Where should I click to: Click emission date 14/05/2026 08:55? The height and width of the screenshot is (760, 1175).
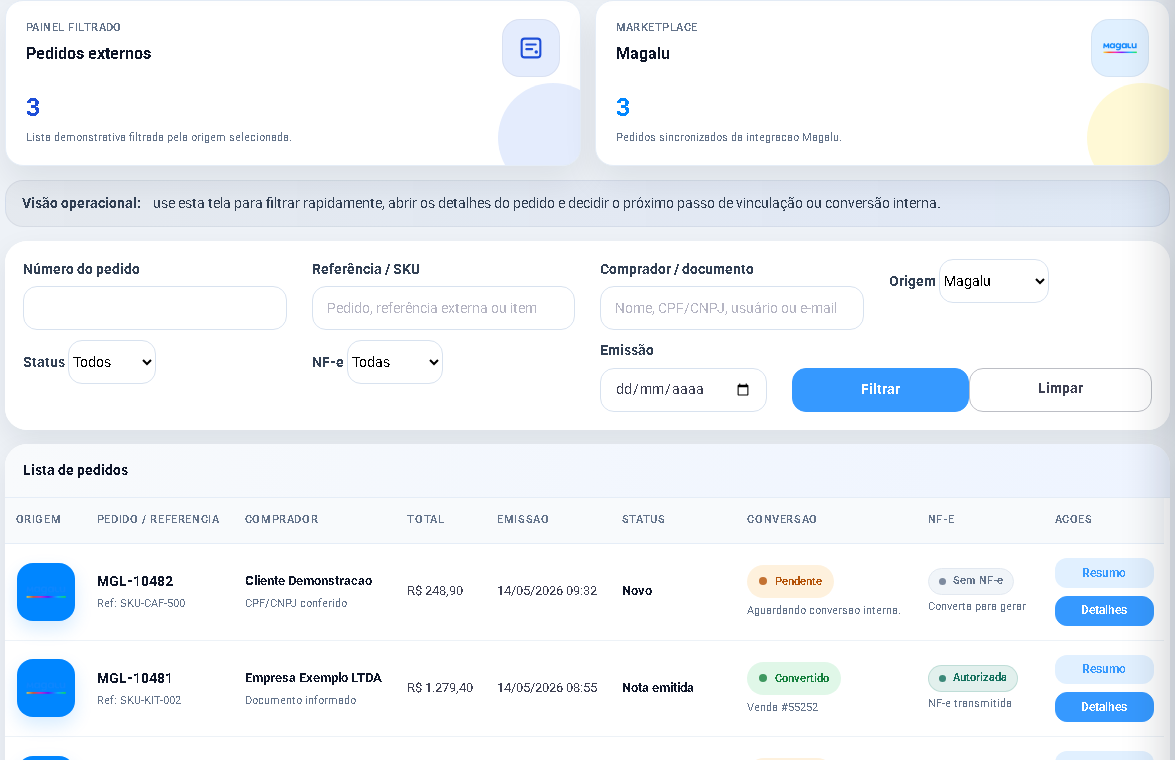point(547,687)
